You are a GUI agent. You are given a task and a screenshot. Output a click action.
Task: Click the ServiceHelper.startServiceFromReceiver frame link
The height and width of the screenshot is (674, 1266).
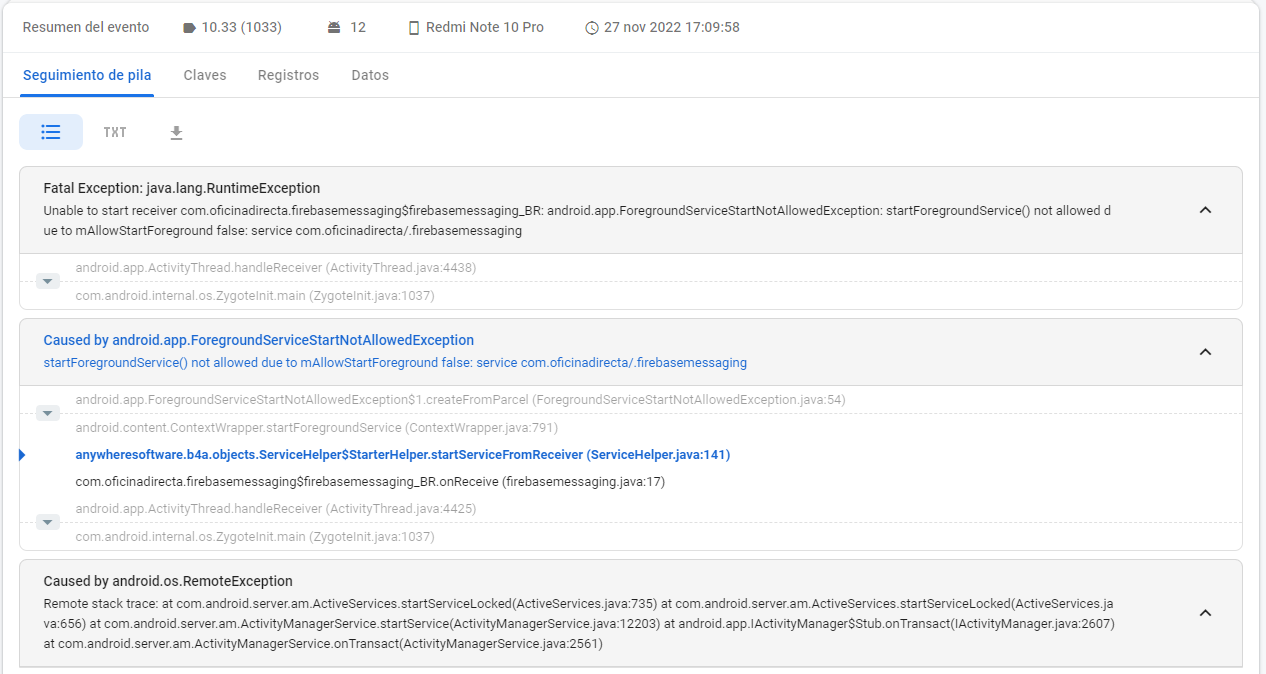pos(402,455)
